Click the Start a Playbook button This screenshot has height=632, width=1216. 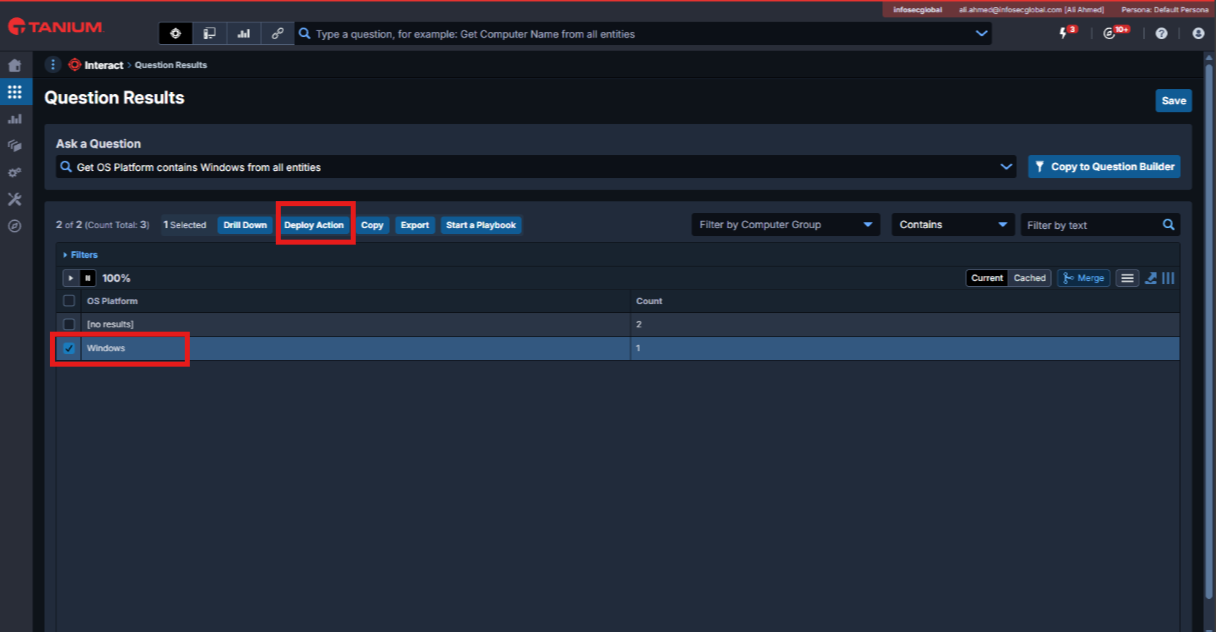pos(481,225)
